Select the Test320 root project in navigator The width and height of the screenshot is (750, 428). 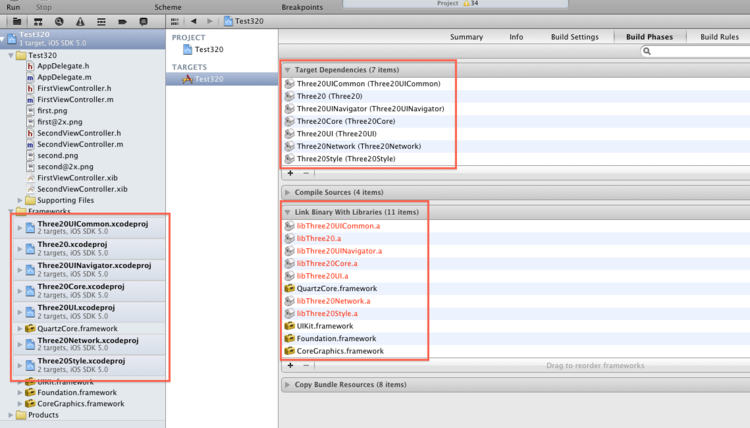(x=82, y=38)
